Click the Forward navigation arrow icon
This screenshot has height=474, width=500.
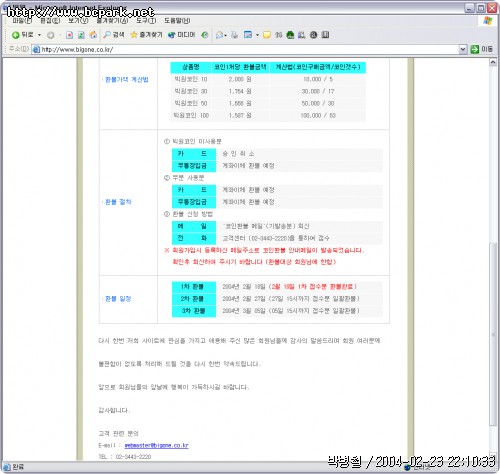50,35
